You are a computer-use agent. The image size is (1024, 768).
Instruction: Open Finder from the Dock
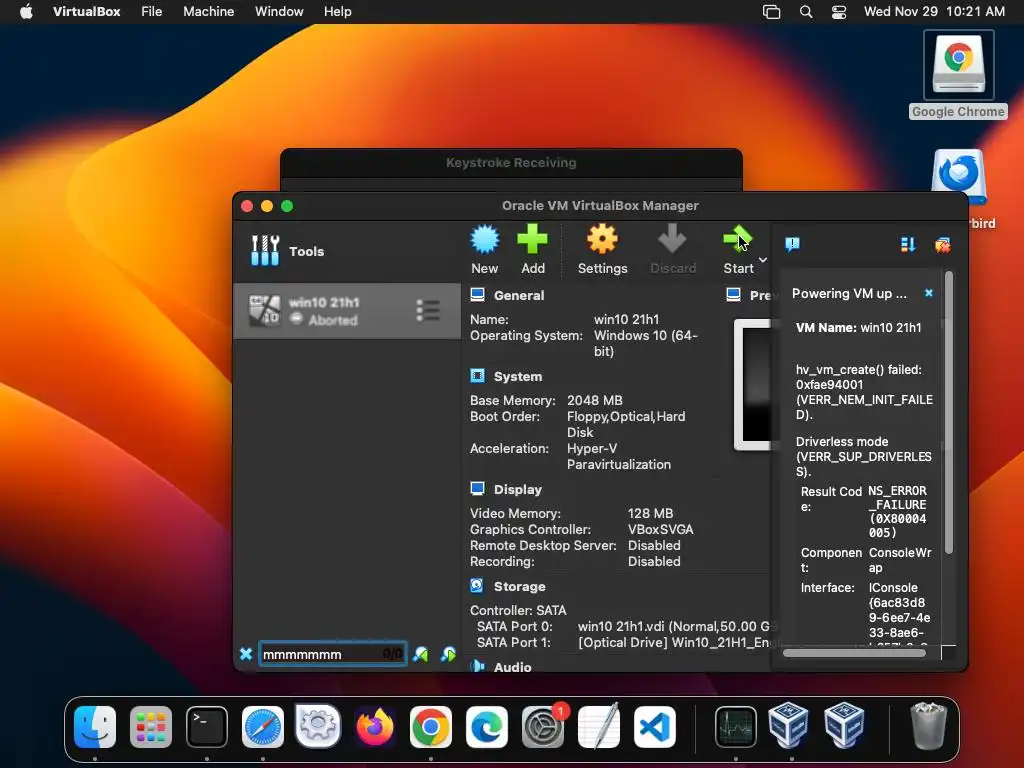(x=95, y=726)
